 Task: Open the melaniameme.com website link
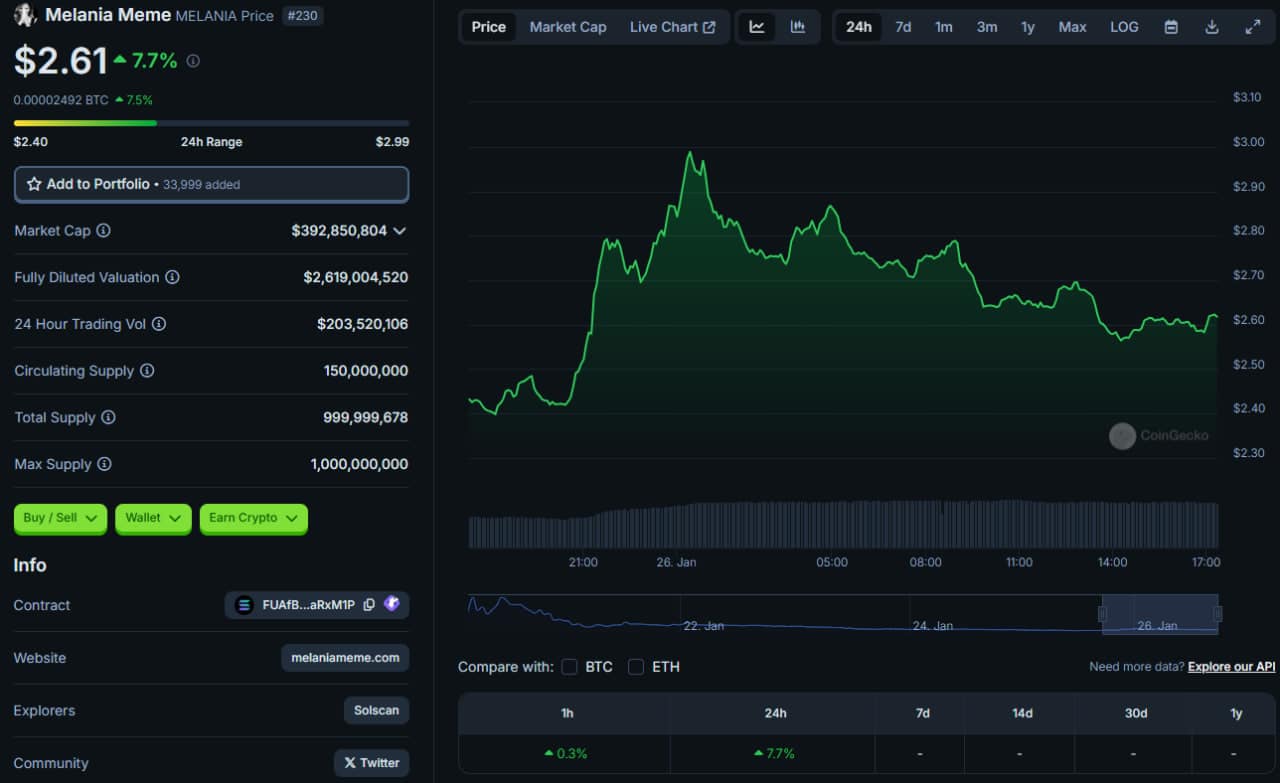pyautogui.click(x=345, y=658)
